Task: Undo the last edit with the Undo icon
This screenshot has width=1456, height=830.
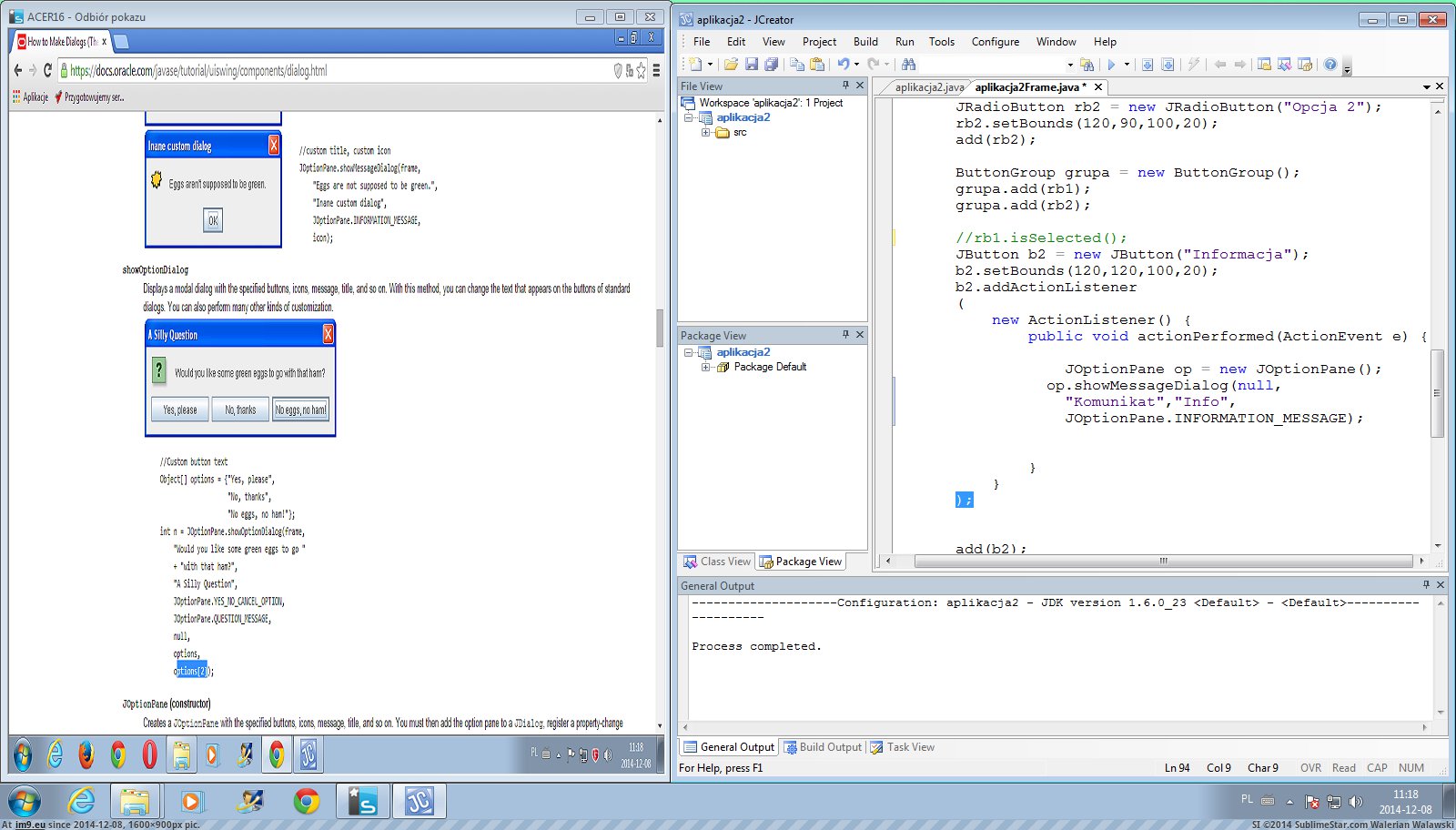Action: [844, 64]
